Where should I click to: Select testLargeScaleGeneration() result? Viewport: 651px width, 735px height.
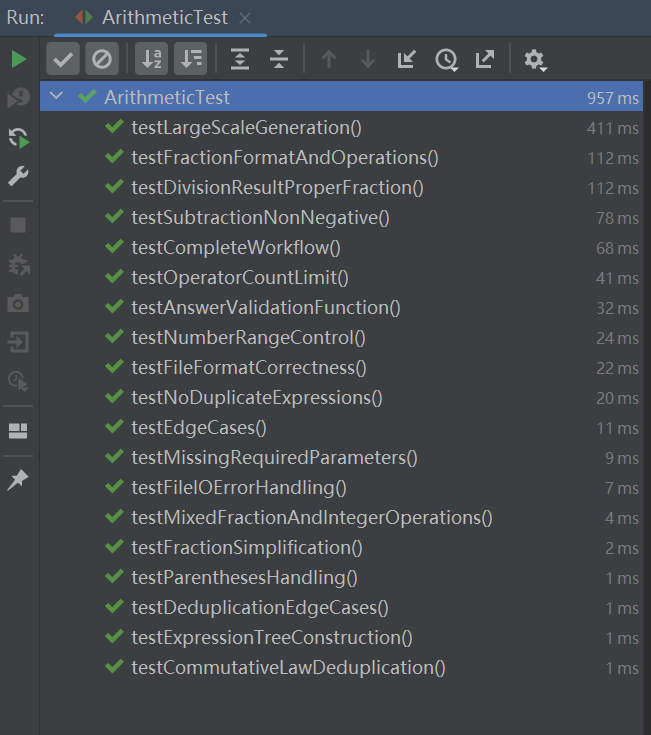[x=341, y=128]
